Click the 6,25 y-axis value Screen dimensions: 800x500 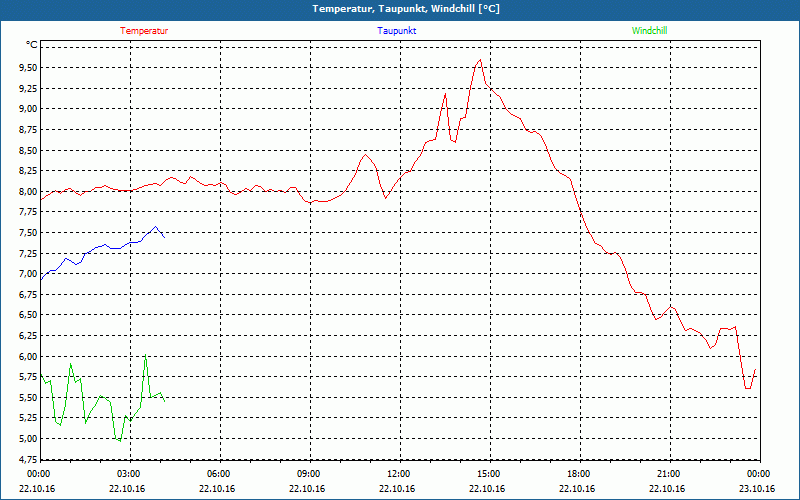click(x=28, y=336)
